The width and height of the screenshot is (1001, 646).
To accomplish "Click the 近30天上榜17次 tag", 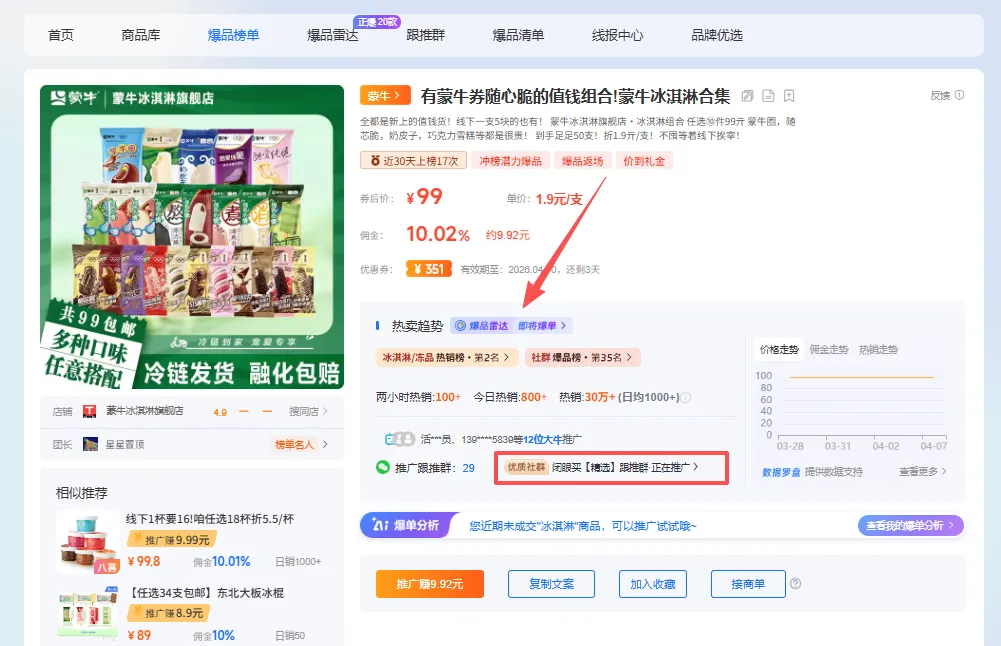I will coord(414,161).
